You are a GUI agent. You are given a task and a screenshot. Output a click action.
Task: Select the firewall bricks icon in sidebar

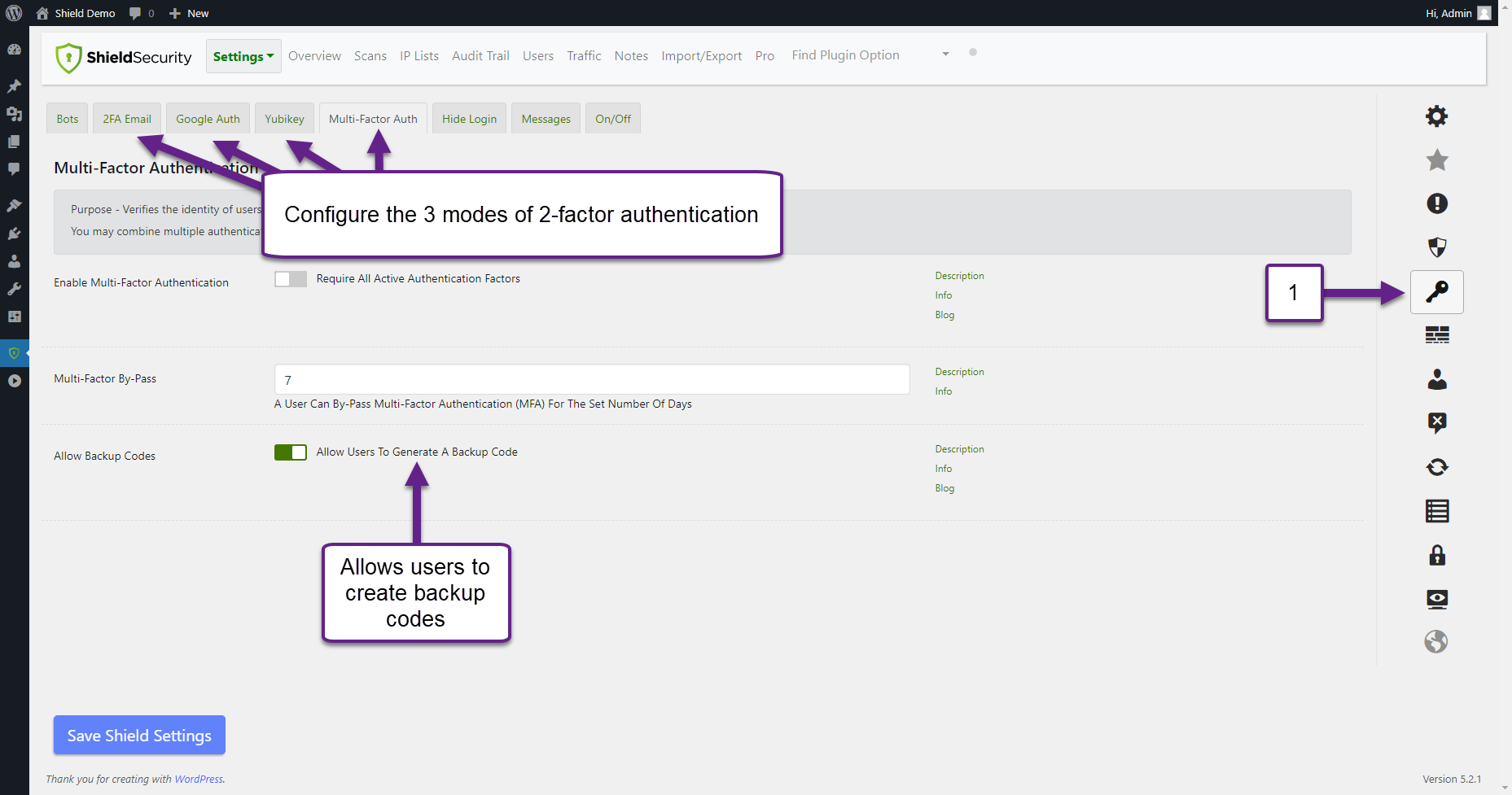coord(1436,334)
